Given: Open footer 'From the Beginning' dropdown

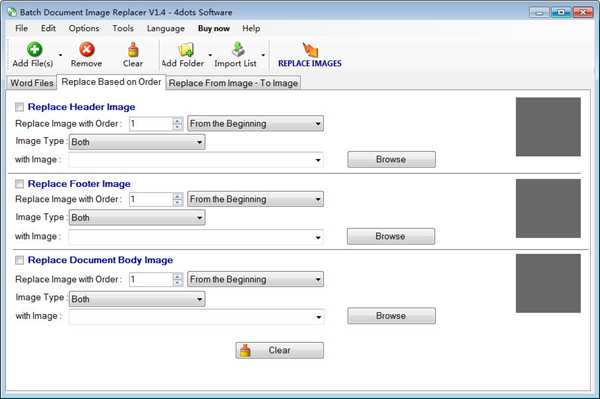Looking at the screenshot, I should coord(255,199).
